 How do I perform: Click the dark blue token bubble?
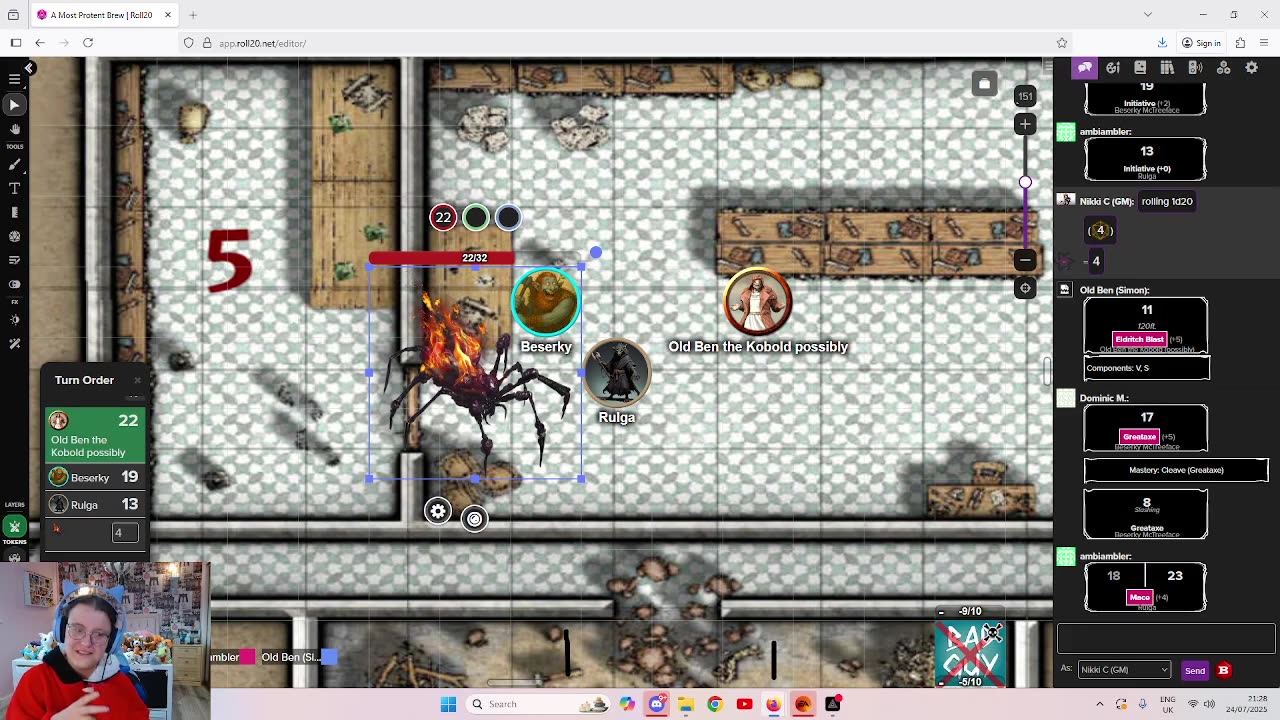508,217
